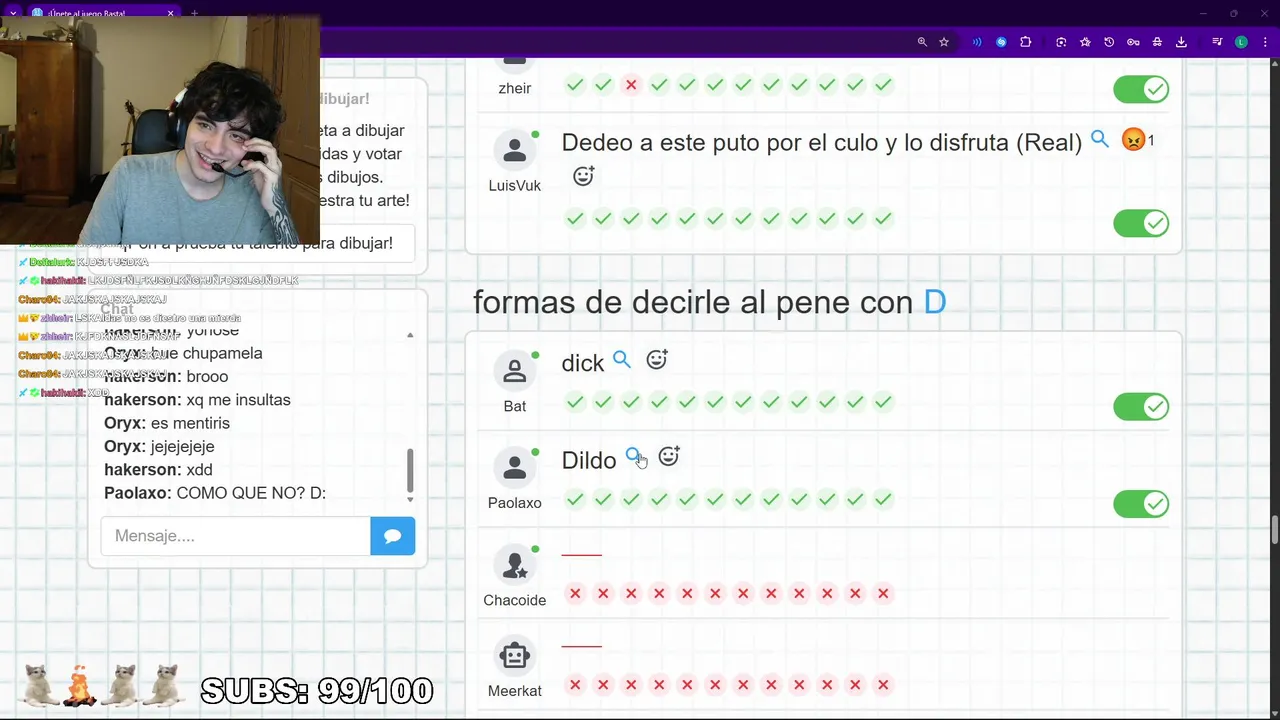This screenshot has width=1280, height=720.
Task: Search LuisVuk's answer with the magnifier icon
Action: coord(1100,140)
